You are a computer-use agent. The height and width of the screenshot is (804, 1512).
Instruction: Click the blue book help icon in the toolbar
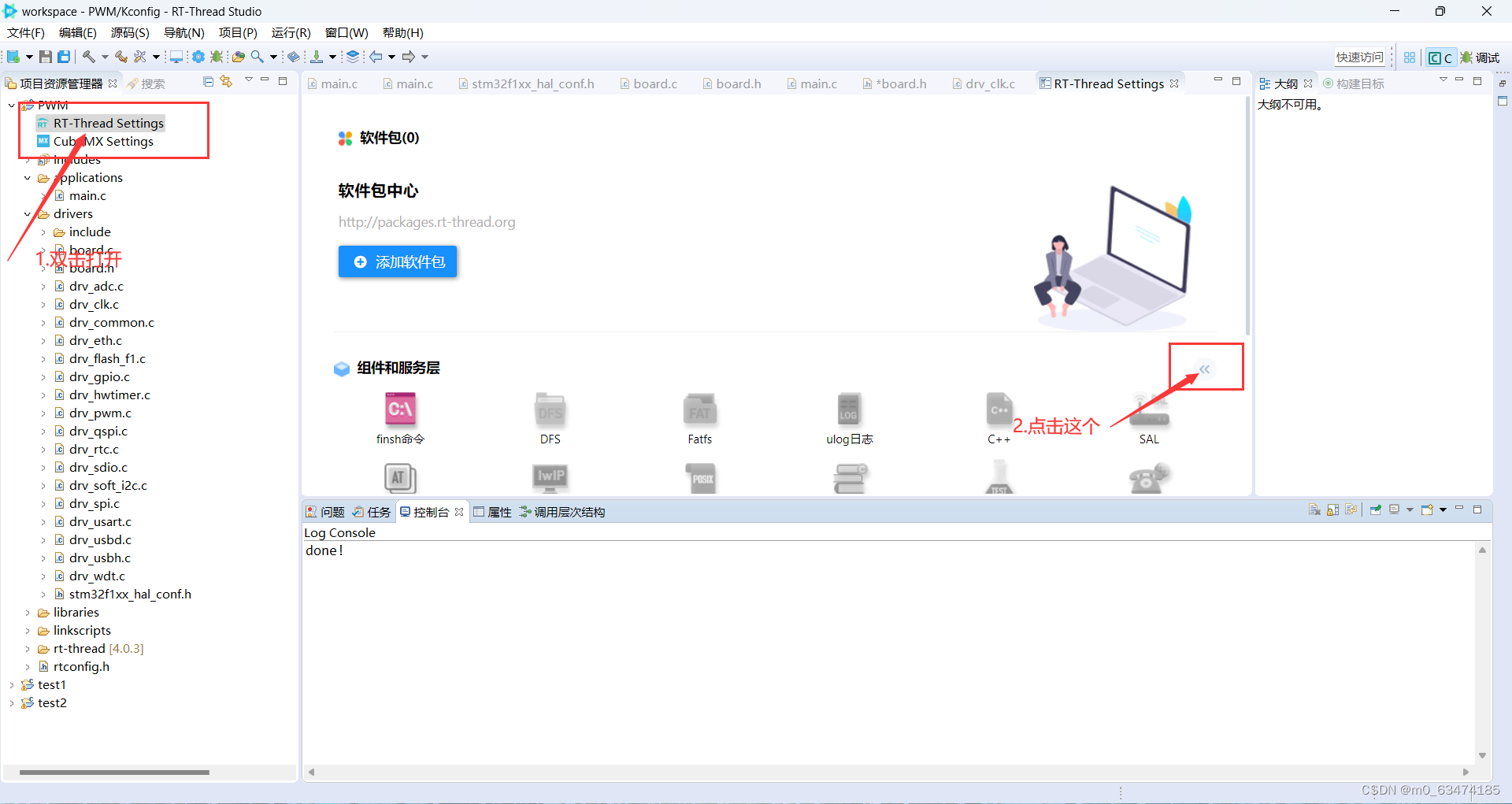click(294, 57)
